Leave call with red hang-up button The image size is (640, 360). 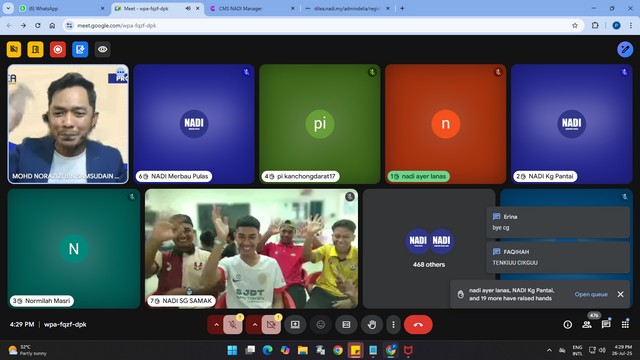tap(418, 325)
